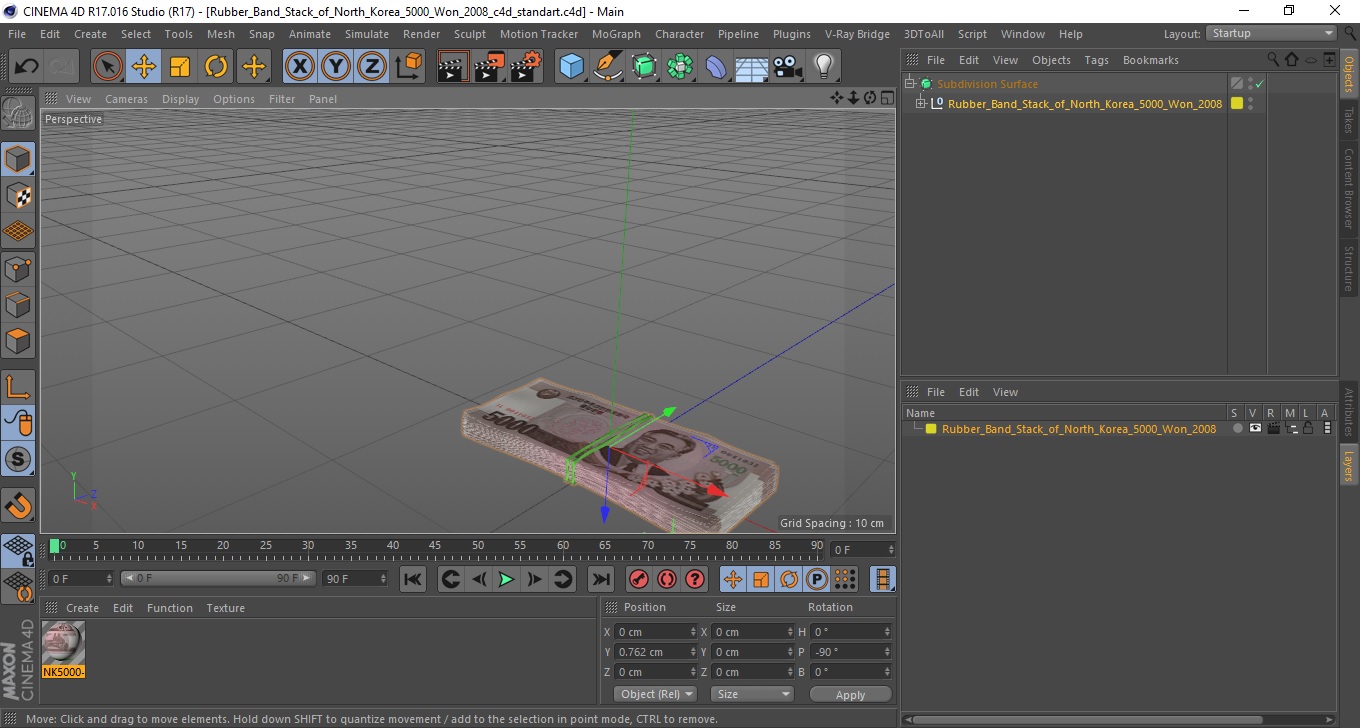Toggle X axis lock
This screenshot has width=1360, height=728.
click(x=300, y=67)
